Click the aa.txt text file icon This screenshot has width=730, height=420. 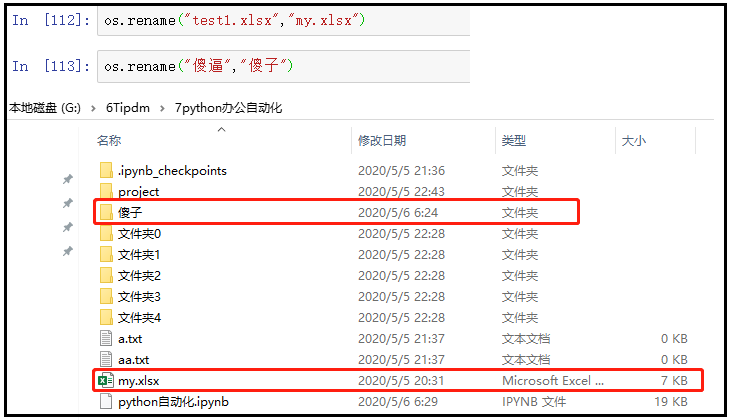(106, 359)
